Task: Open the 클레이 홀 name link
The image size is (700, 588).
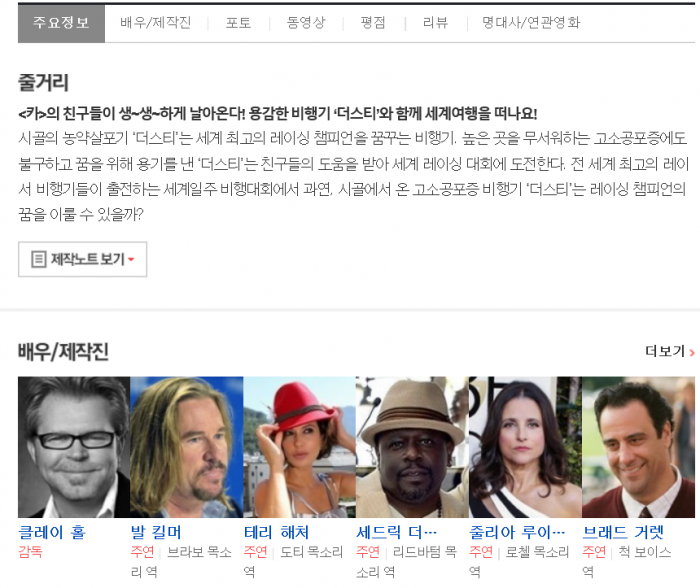Action: point(52,532)
